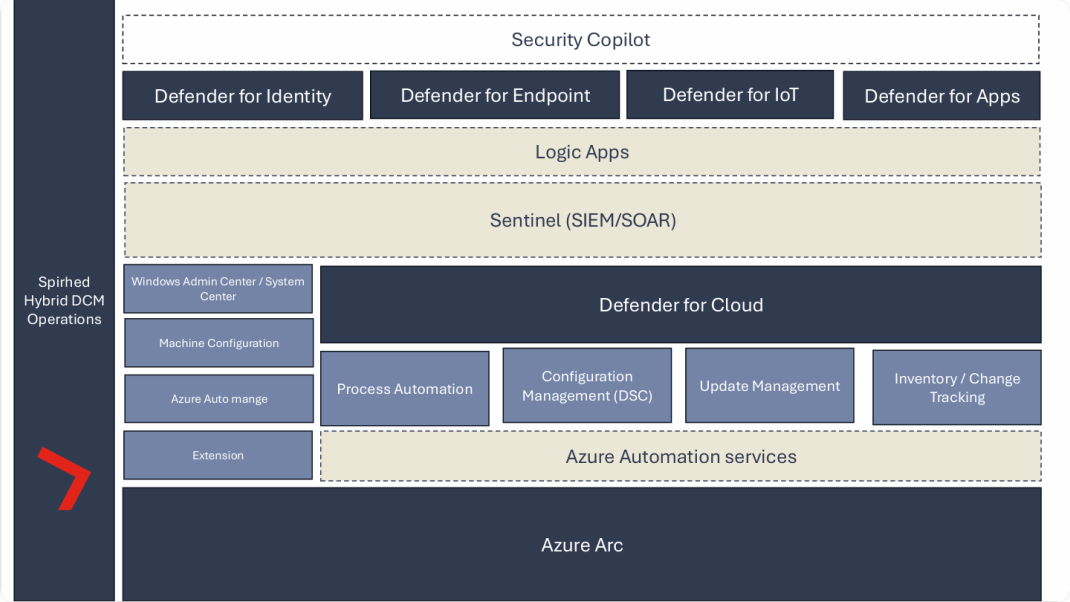The image size is (1070, 602).
Task: Click the Update Management tile
Action: click(x=769, y=386)
